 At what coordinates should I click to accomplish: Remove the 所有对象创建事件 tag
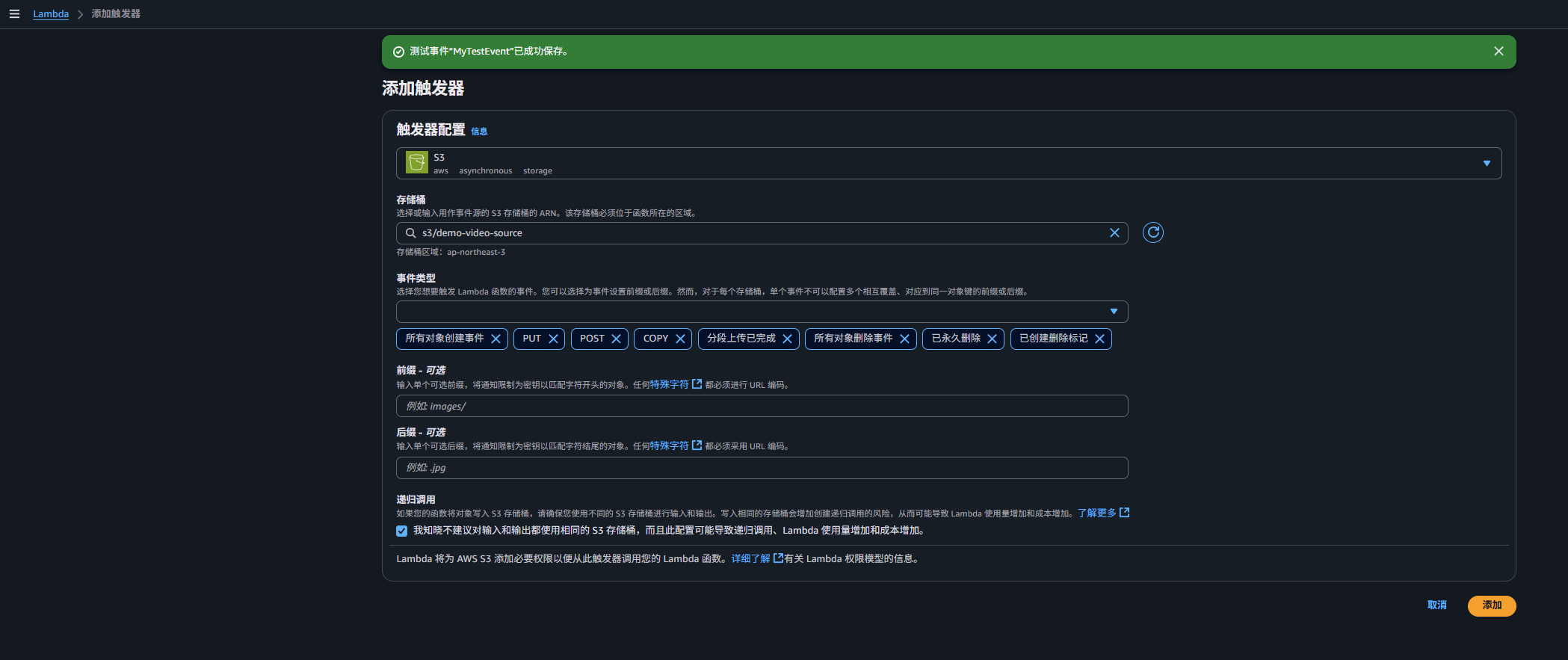tap(496, 339)
